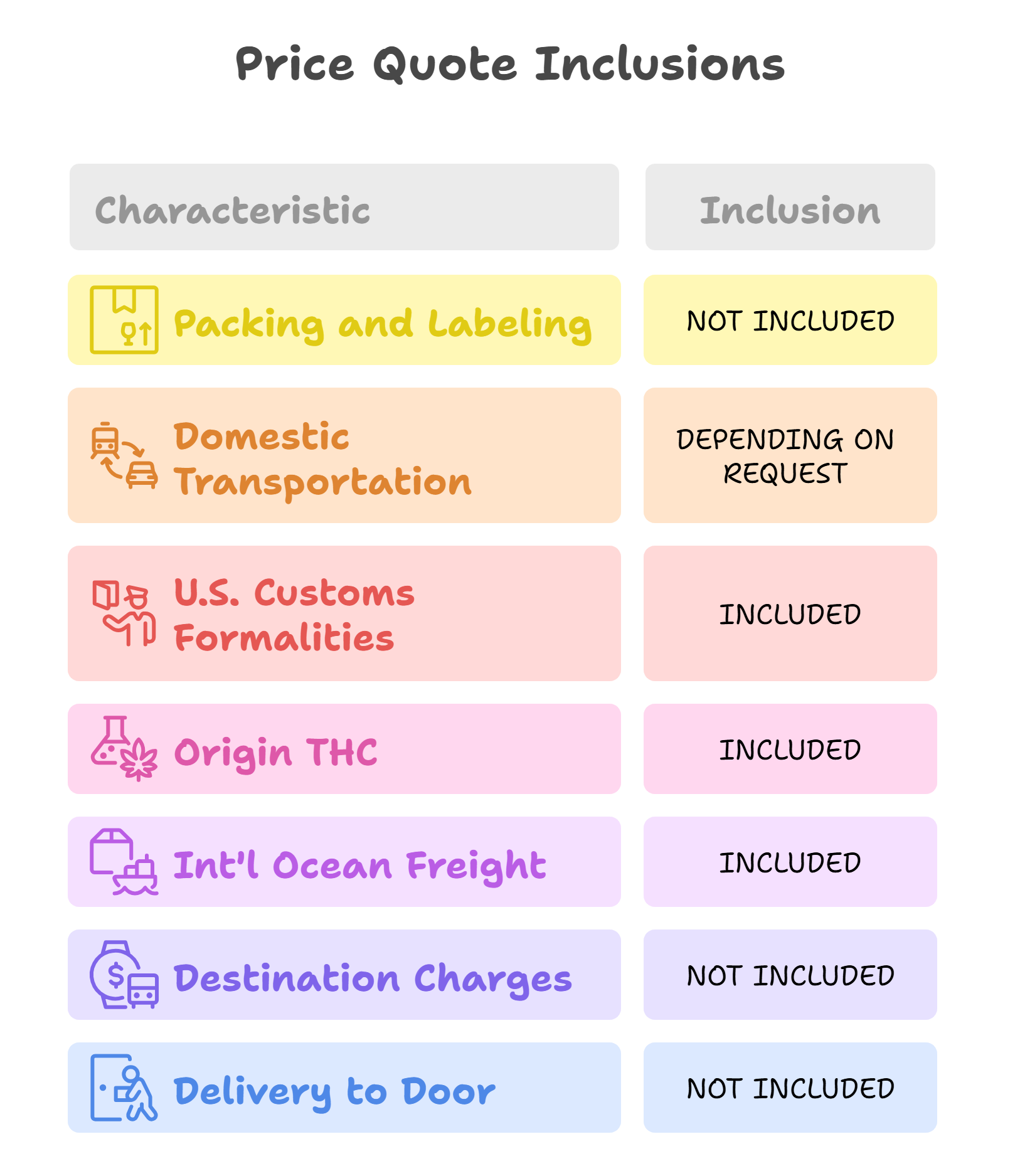The width and height of the screenshot is (1020, 1176).
Task: Click the Destination Charges money icon
Action: (124, 975)
